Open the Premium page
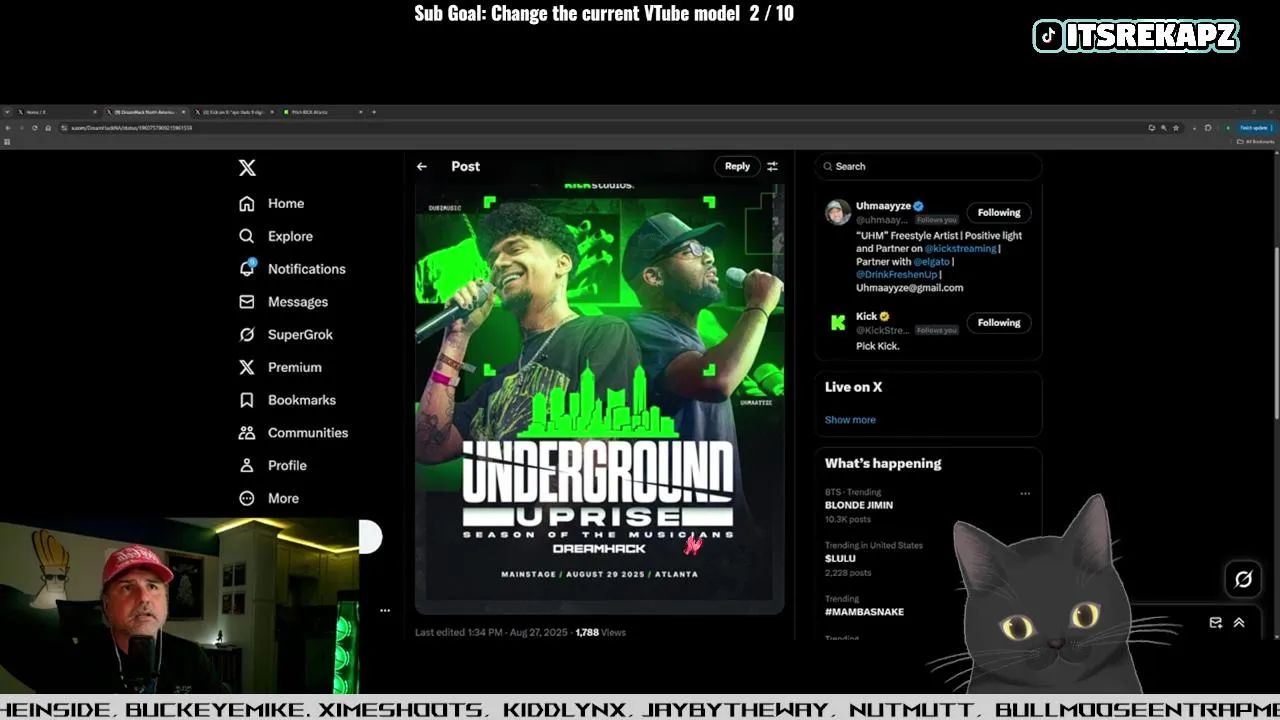This screenshot has height=720, width=1280. (x=280, y=367)
